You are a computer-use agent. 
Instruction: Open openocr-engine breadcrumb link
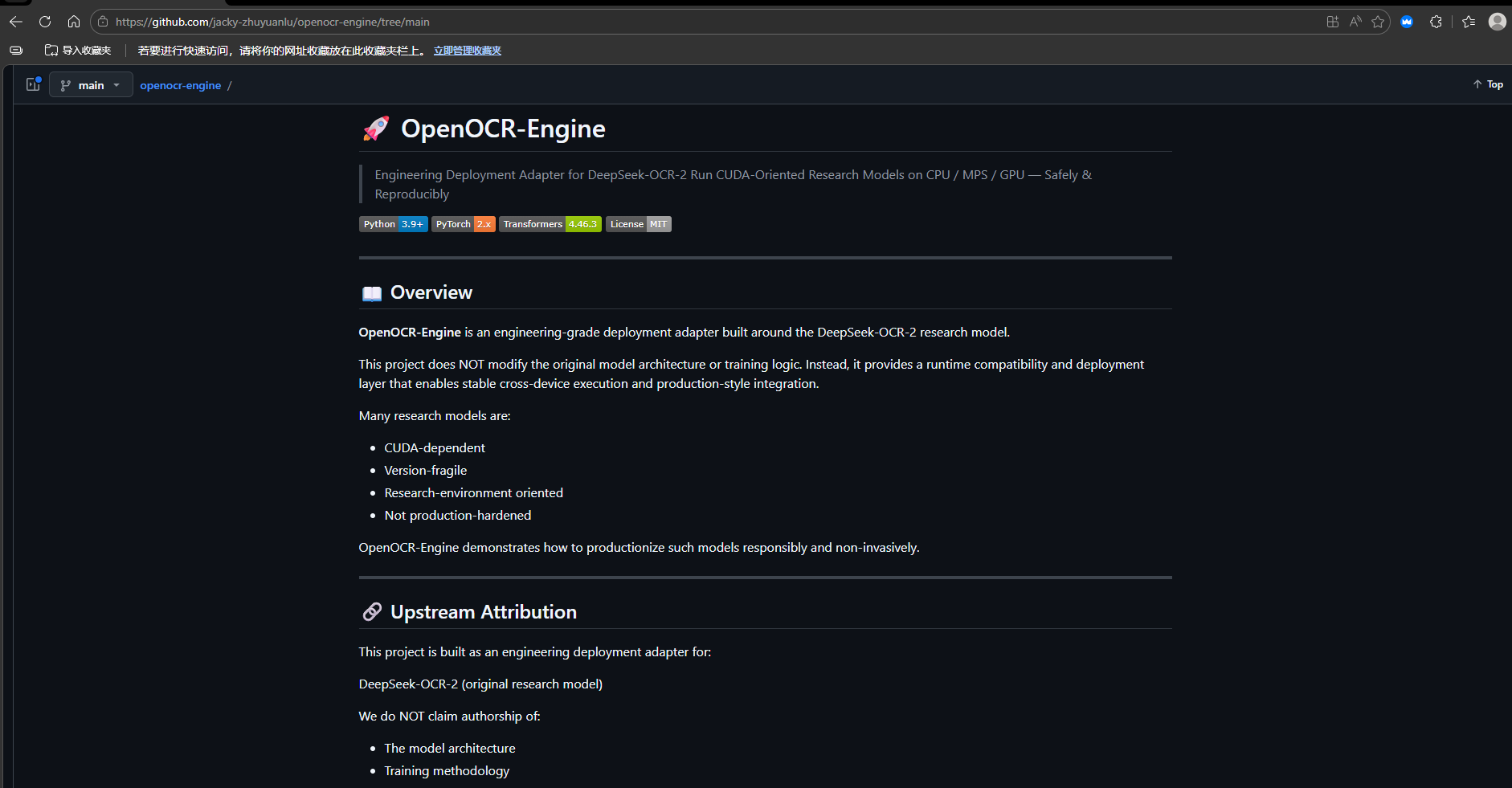180,85
